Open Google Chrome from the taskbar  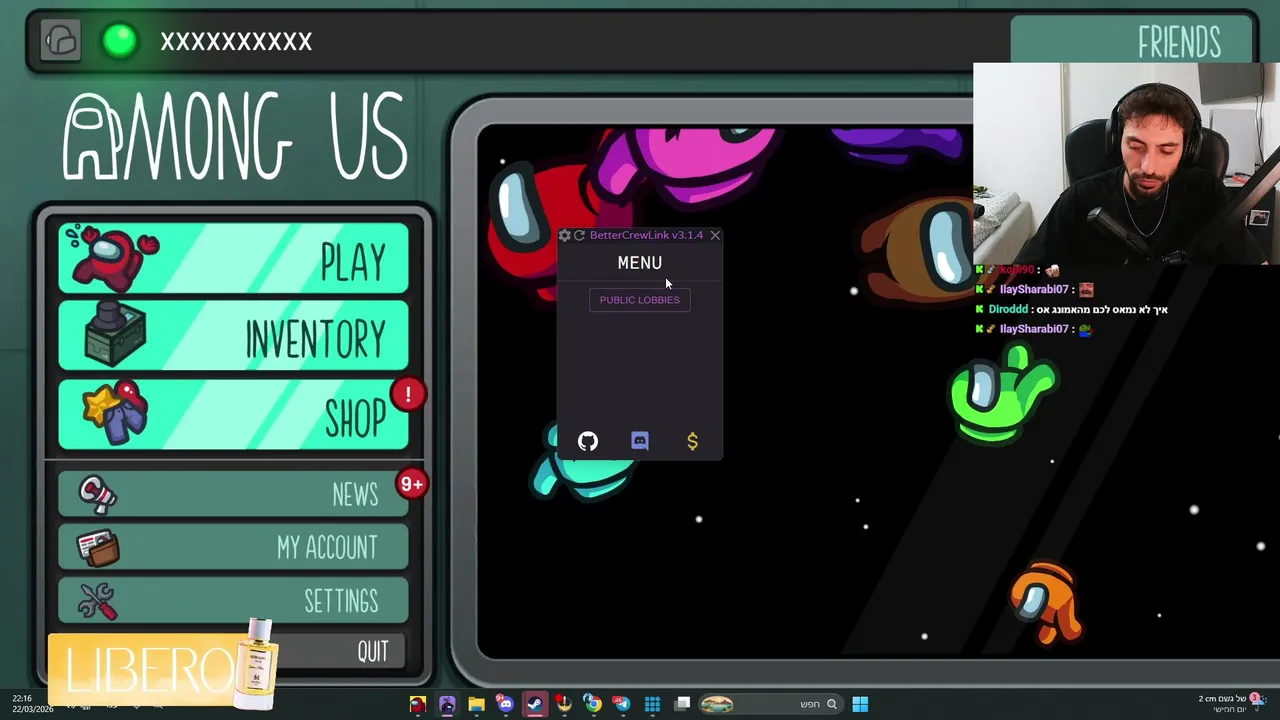point(593,704)
